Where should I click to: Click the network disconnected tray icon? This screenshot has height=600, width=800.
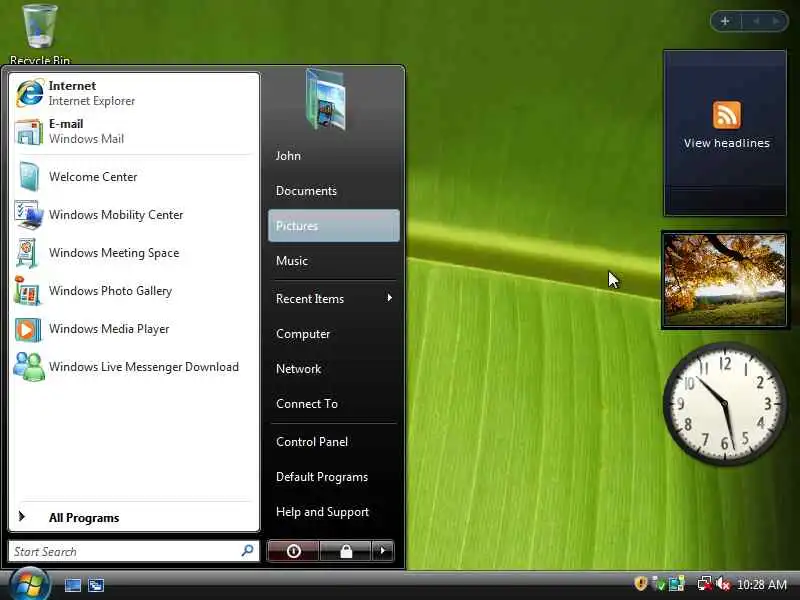pyautogui.click(x=705, y=583)
